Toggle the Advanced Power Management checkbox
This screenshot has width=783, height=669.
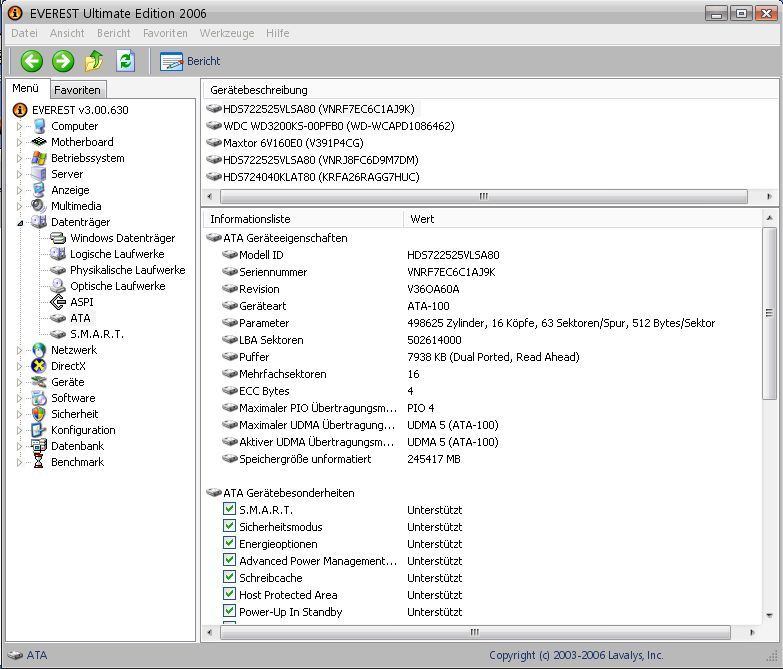(x=229, y=560)
